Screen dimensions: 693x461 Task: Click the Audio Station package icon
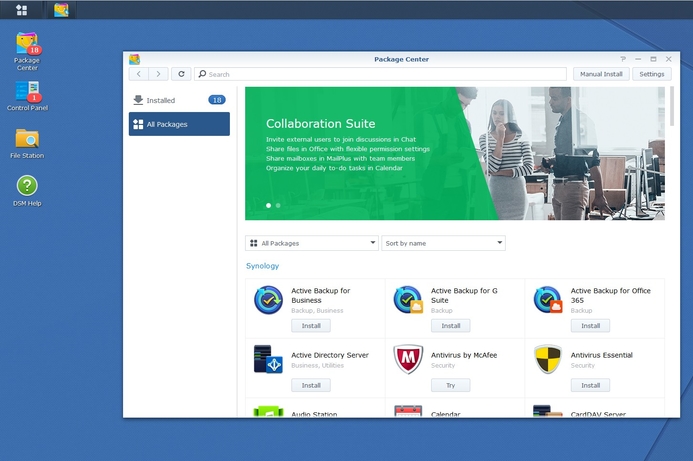pyautogui.click(x=268, y=411)
